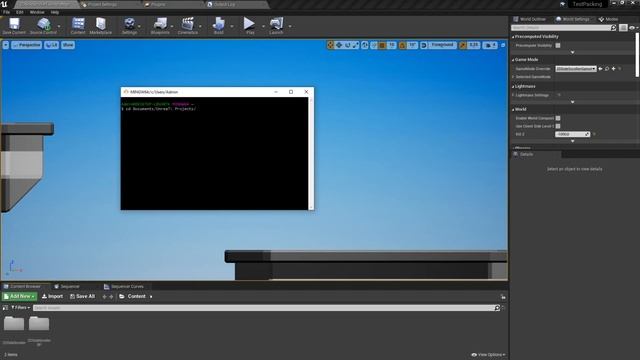Image resolution: width=640 pixels, height=360 pixels.
Task: Open the Content toolbar icon
Action: [78, 25]
